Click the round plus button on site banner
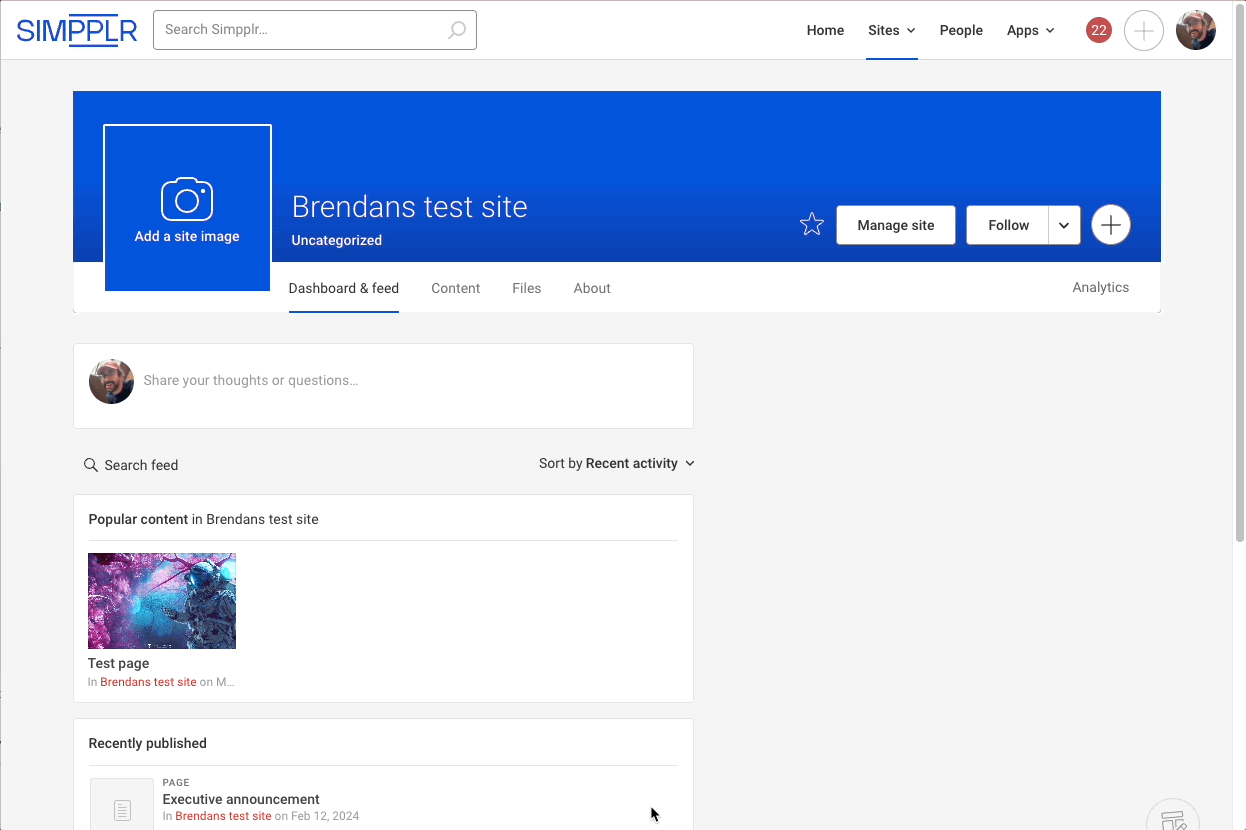Screen dimensions: 1246x830 [x=1110, y=225]
